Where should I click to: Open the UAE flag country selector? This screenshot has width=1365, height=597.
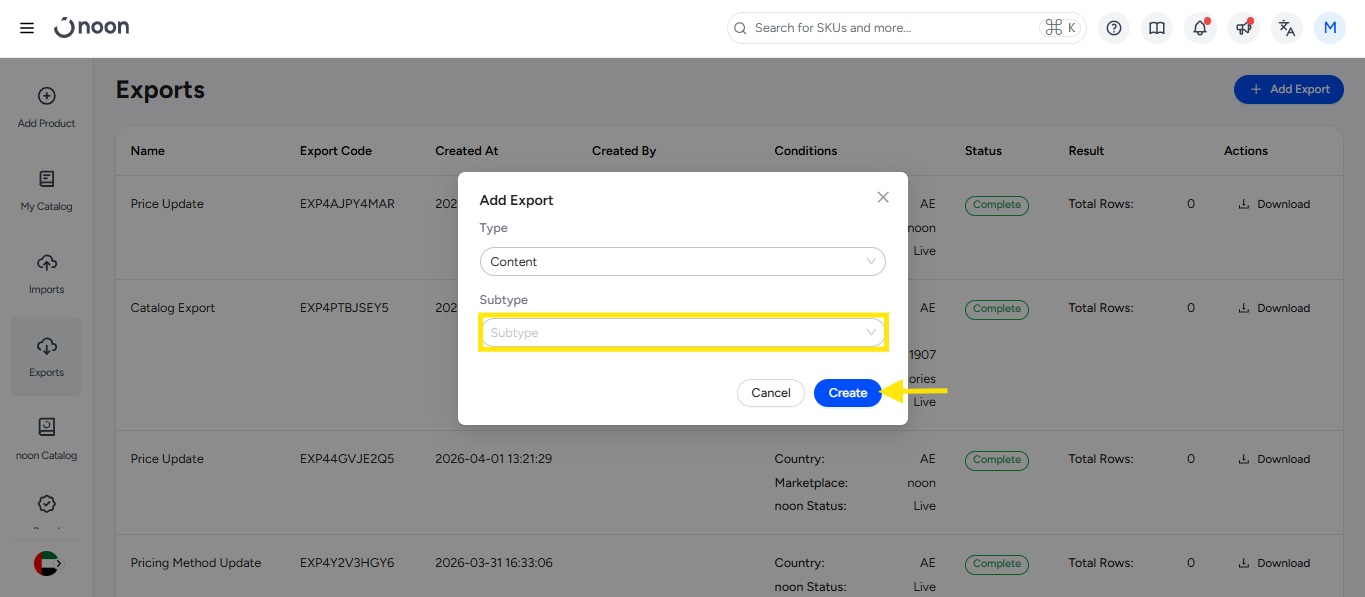(x=46, y=563)
